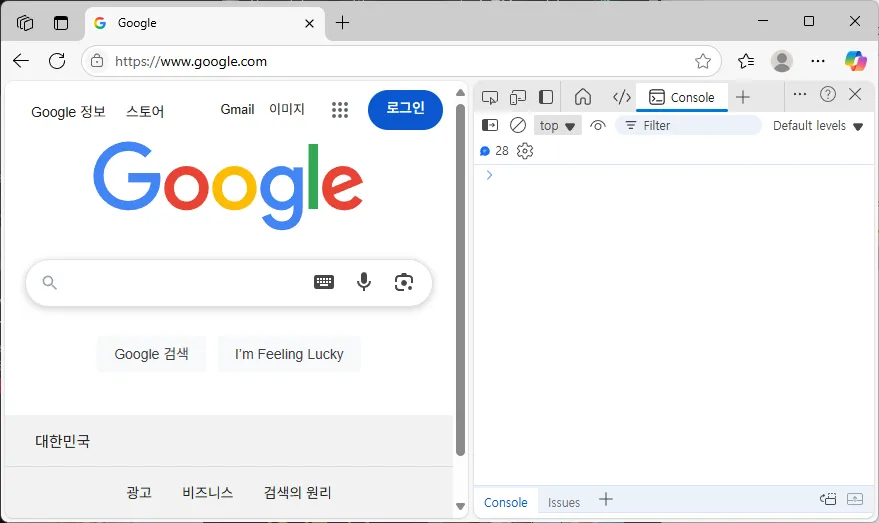Open the top context dropdown
The width and height of the screenshot is (879, 523).
click(x=558, y=126)
